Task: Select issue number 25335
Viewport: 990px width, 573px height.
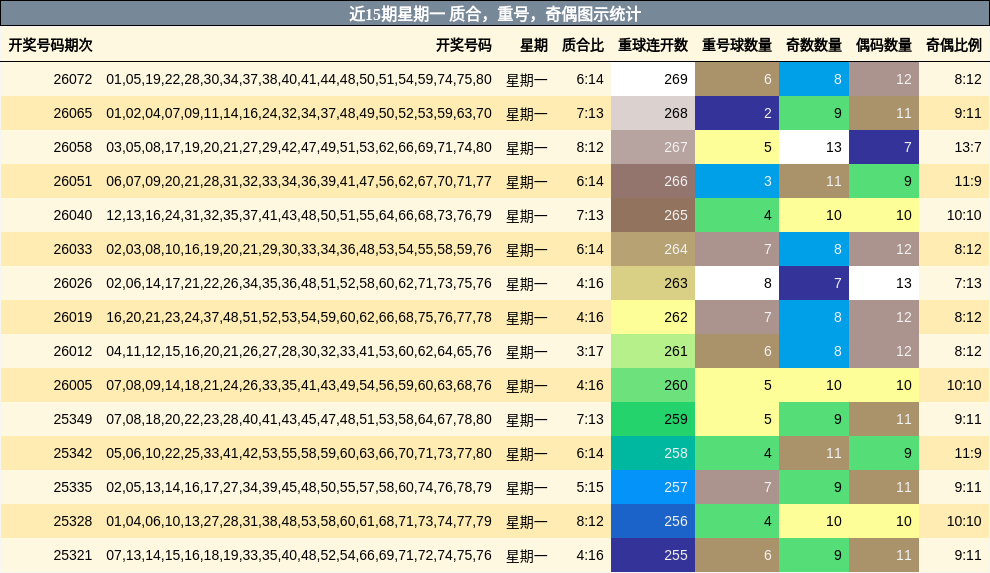Action: tap(73, 488)
